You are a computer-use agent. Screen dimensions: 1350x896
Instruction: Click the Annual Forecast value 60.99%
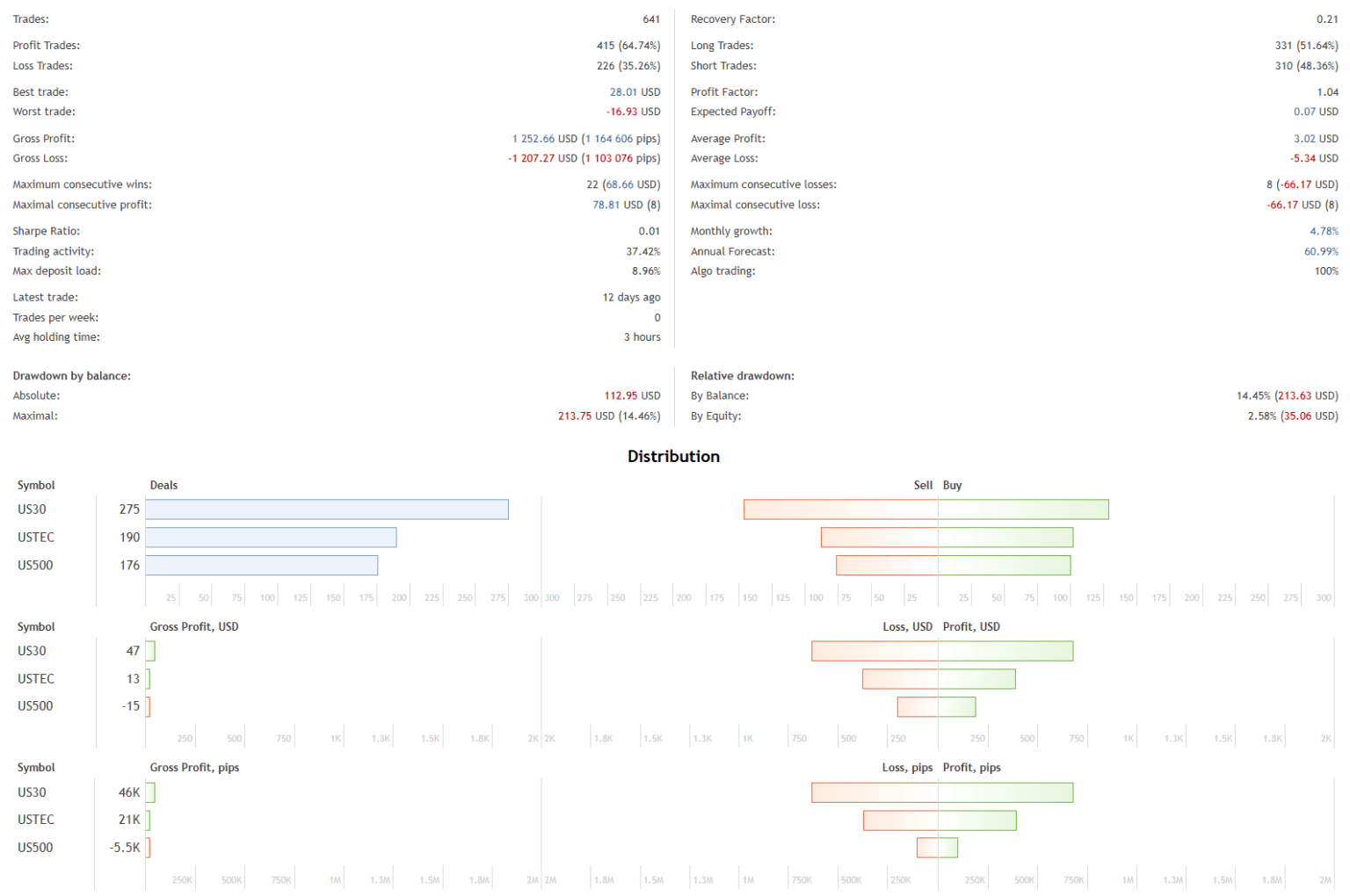click(1321, 252)
